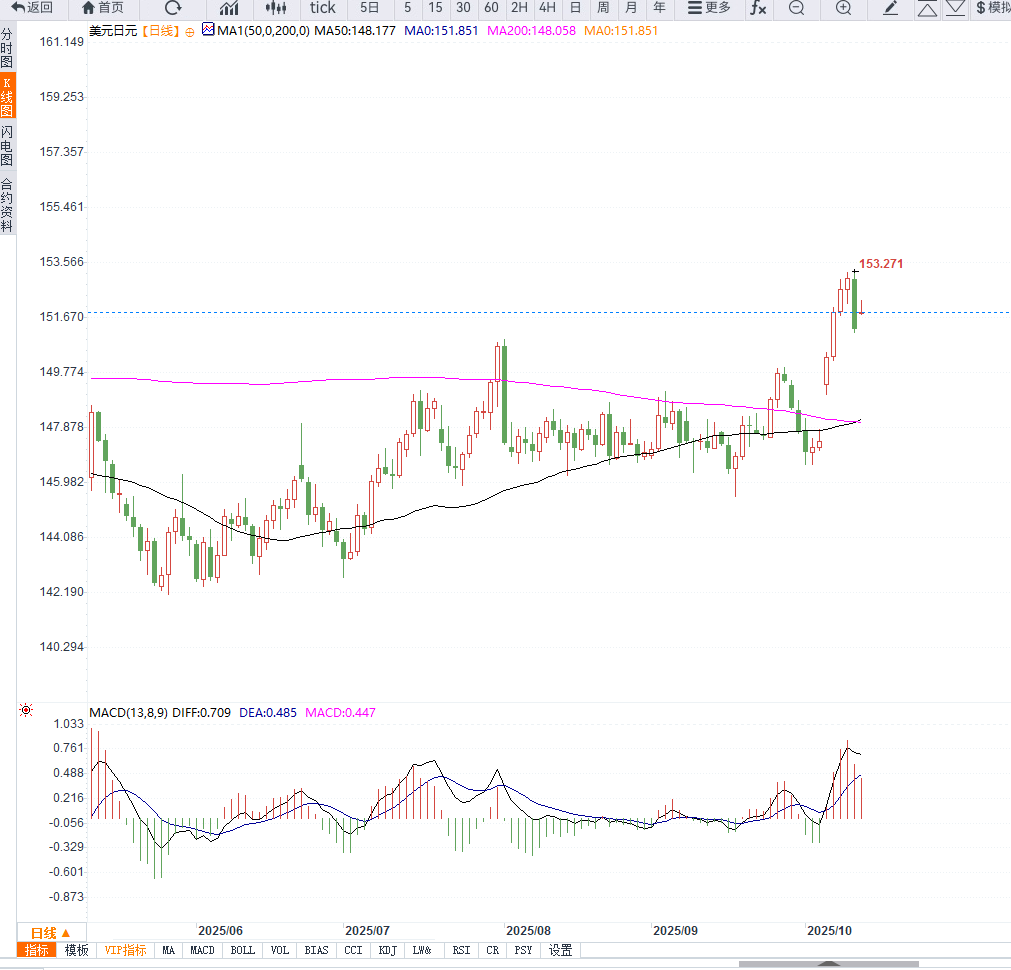
Task: Select the 2H period
Action: [x=519, y=8]
